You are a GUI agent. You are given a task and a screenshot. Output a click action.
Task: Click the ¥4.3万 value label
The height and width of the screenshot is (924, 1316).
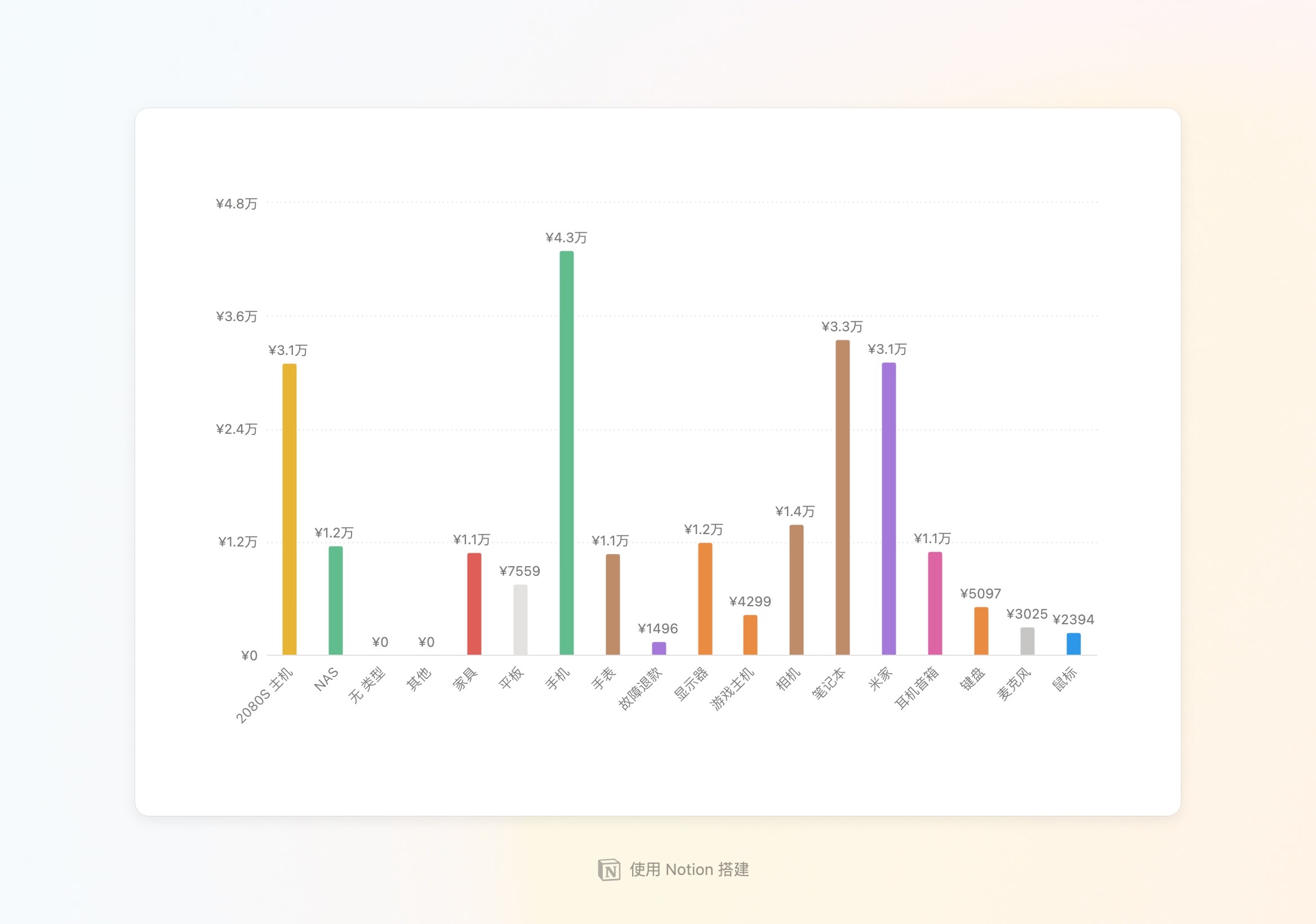[566, 237]
